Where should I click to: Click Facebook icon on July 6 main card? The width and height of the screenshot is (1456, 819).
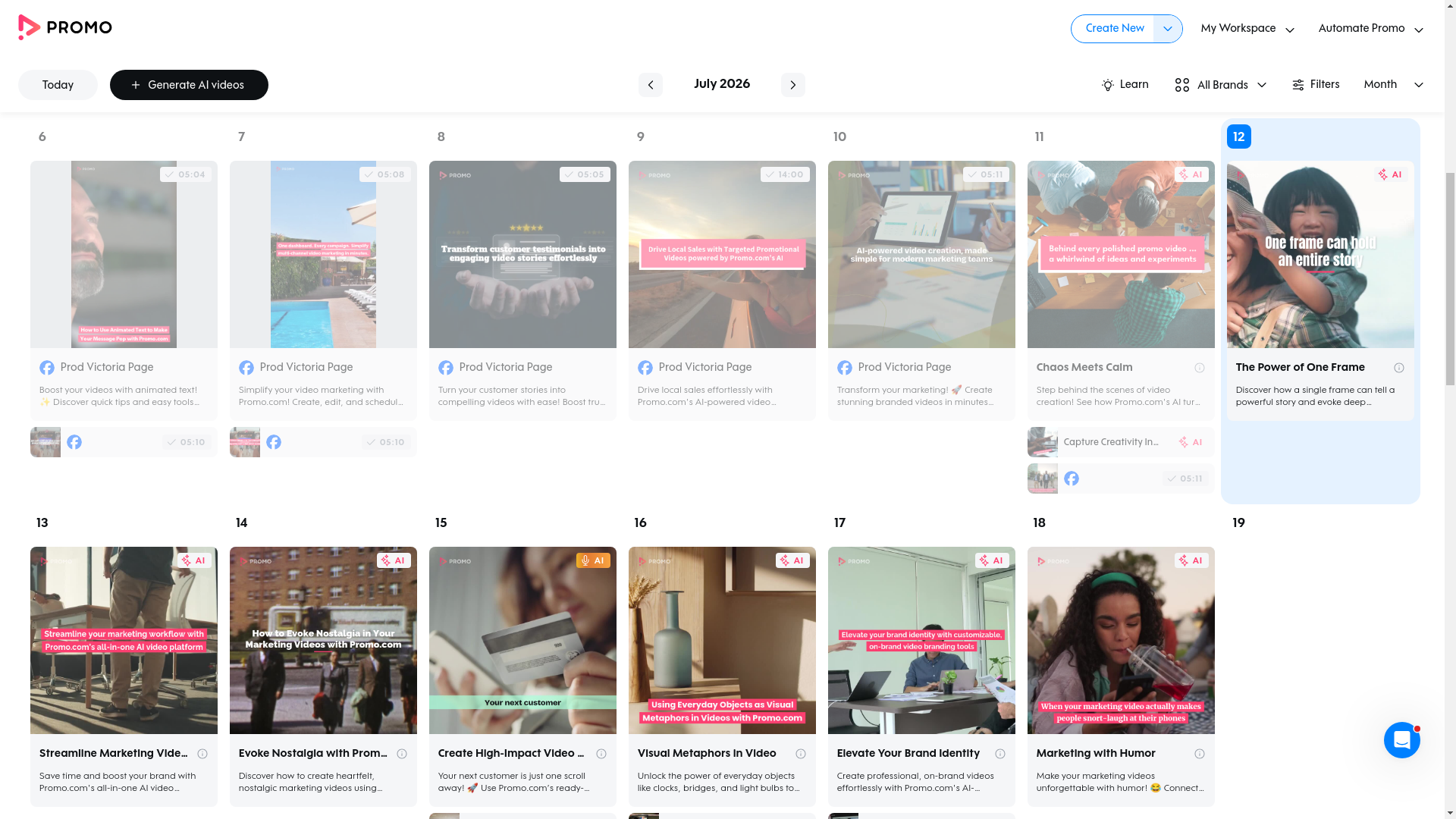[47, 368]
